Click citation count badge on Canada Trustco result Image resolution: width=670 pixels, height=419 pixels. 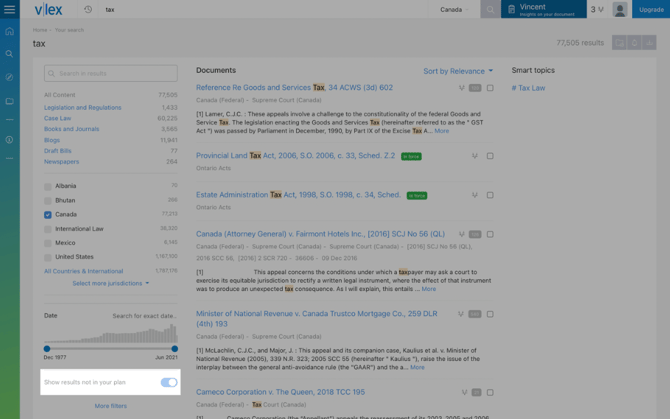[475, 314]
